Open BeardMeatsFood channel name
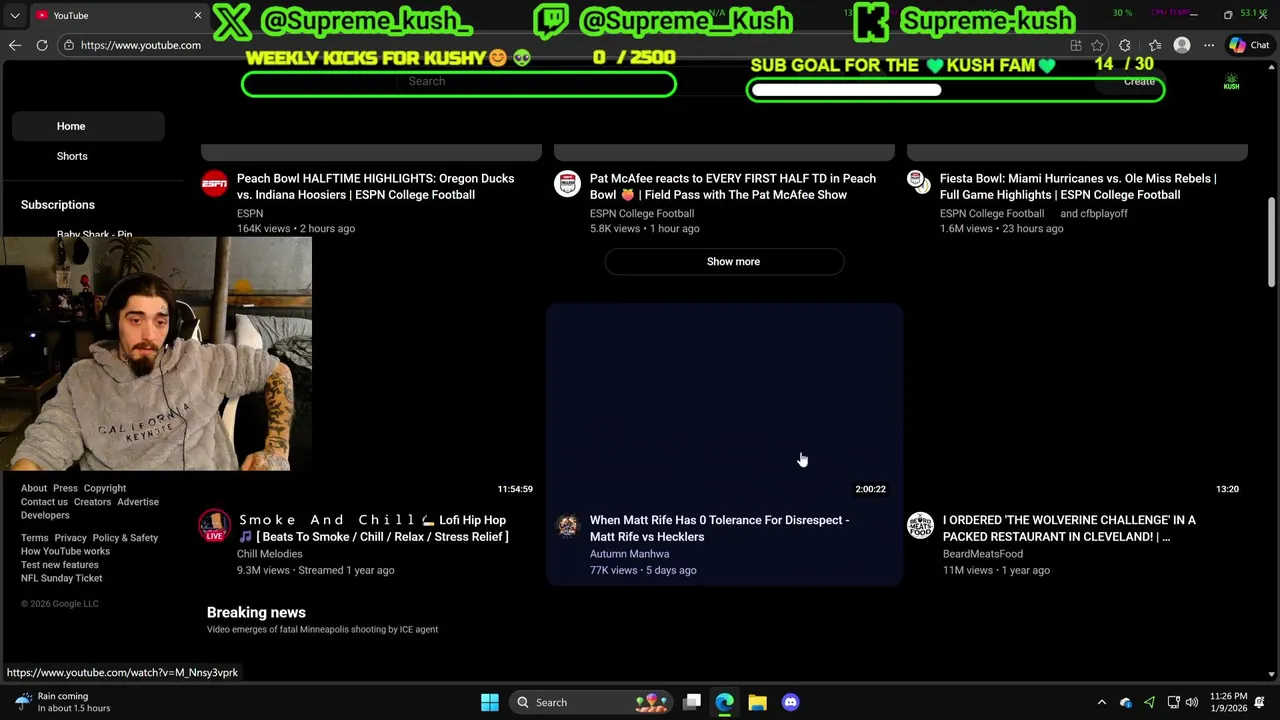 point(982,554)
